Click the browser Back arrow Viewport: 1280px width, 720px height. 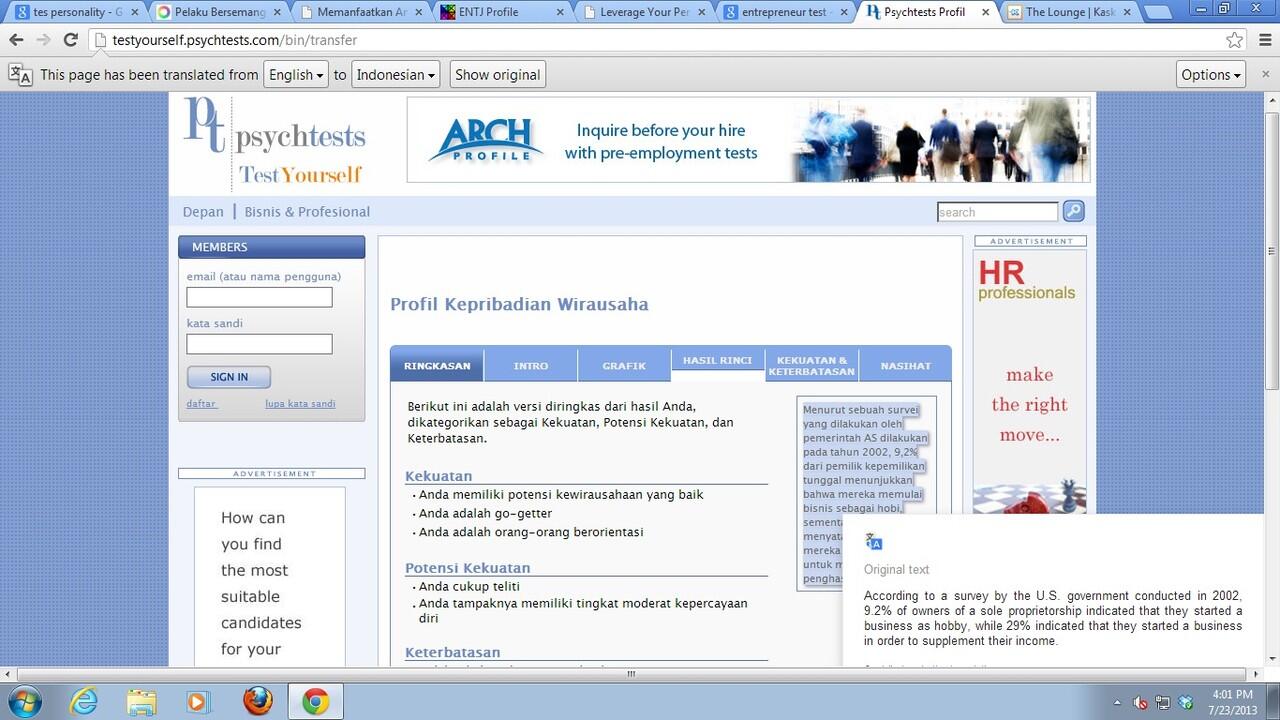[x=16, y=40]
